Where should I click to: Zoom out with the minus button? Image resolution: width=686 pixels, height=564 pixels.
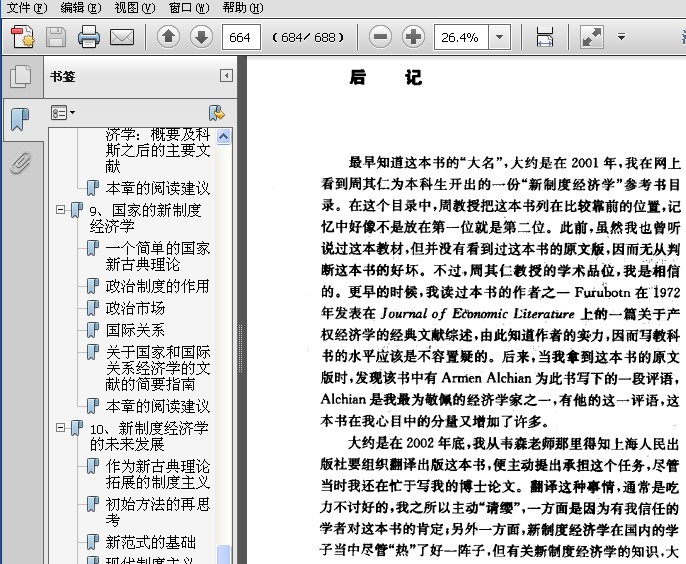[x=380, y=37]
